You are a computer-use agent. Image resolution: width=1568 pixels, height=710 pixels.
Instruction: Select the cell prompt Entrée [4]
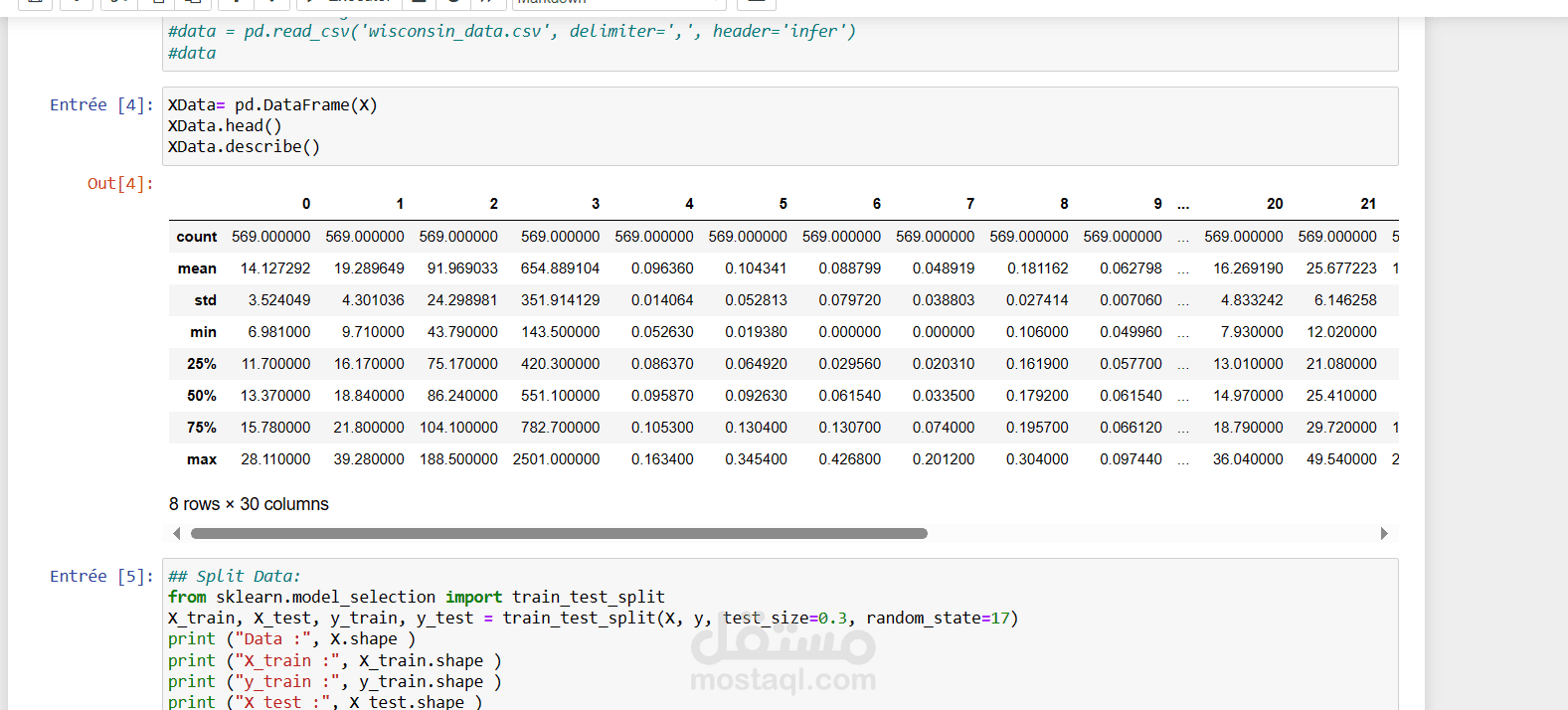pos(102,105)
